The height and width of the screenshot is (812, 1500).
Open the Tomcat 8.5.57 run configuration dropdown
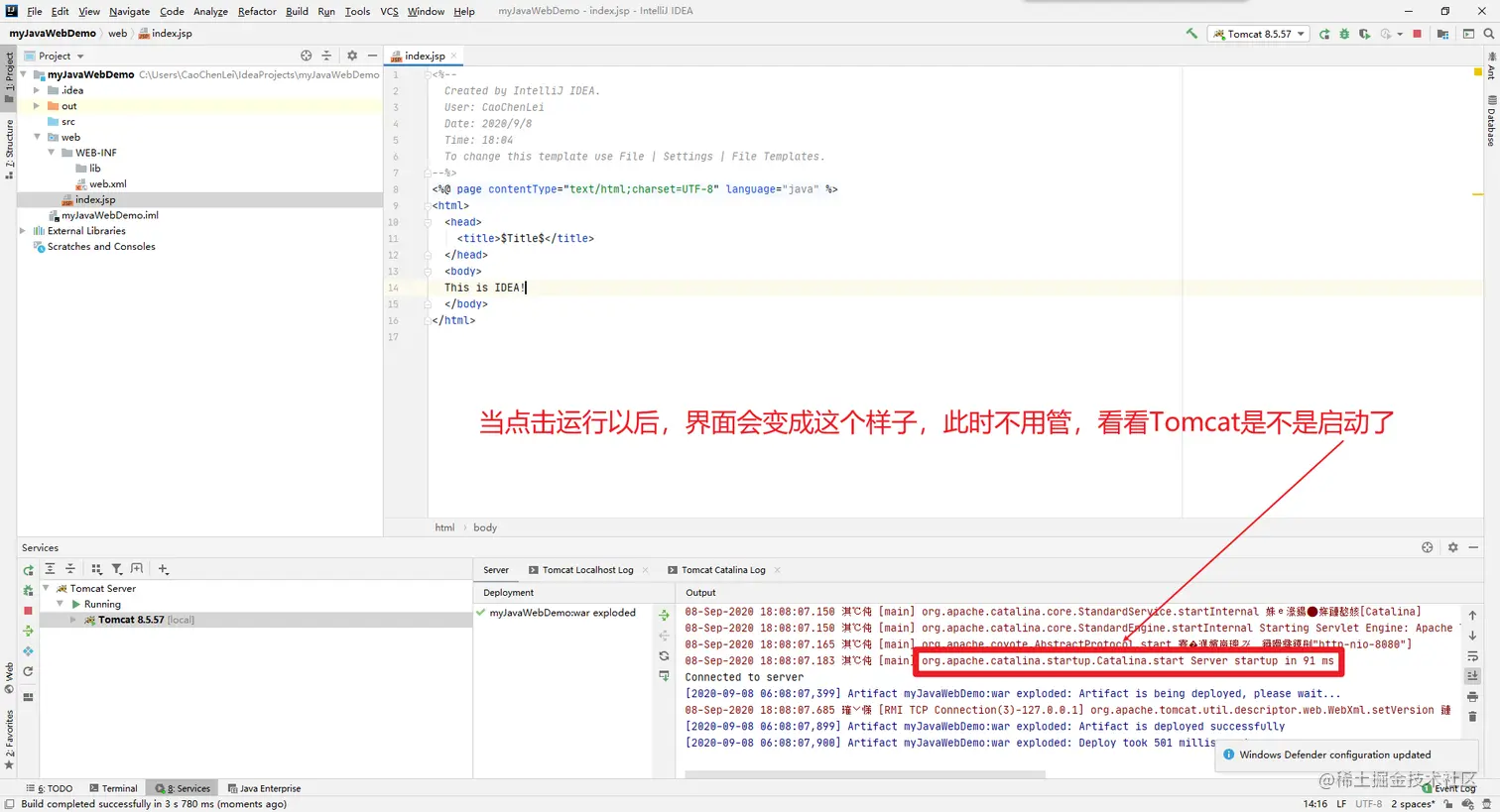[x=1259, y=34]
